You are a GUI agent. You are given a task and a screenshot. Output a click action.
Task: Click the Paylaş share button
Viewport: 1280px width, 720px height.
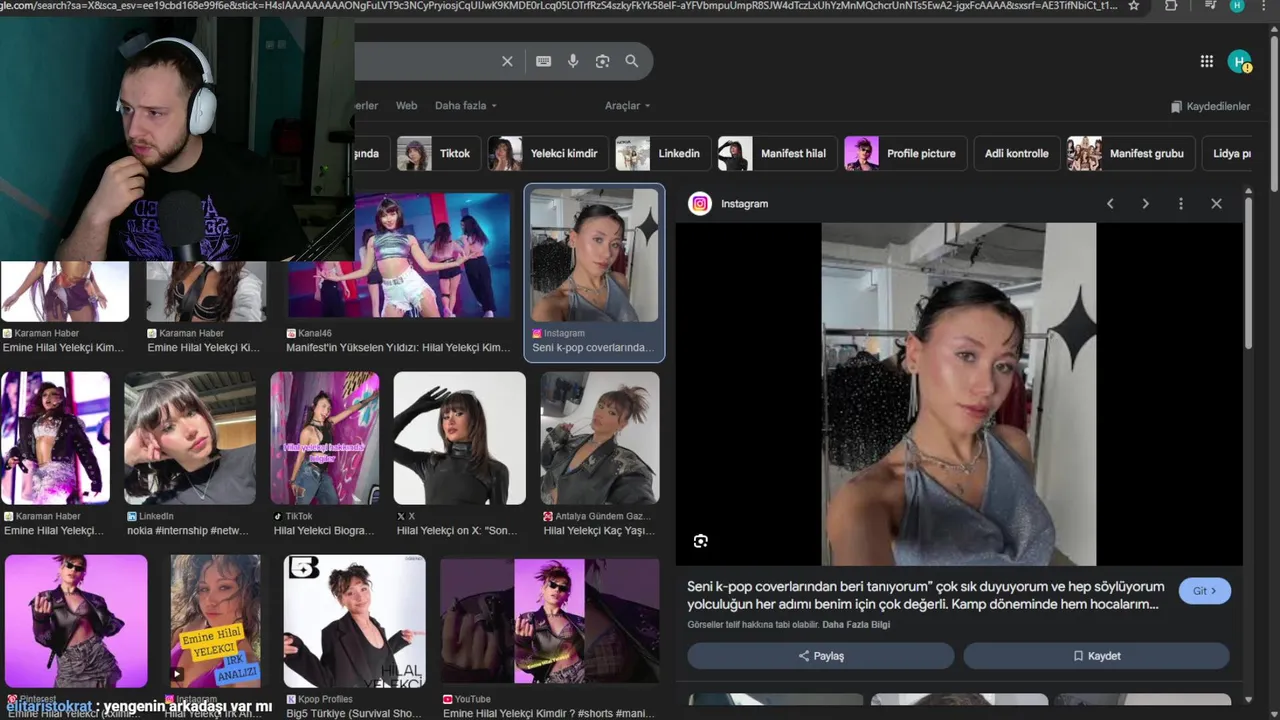[820, 656]
